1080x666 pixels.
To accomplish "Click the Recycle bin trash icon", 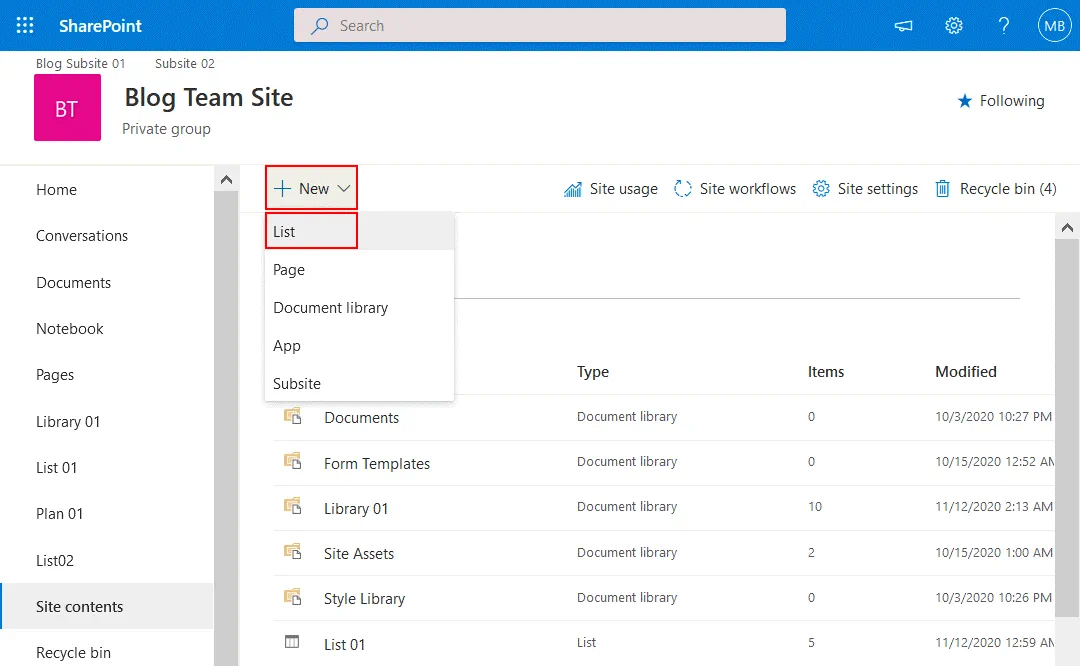I will point(942,189).
